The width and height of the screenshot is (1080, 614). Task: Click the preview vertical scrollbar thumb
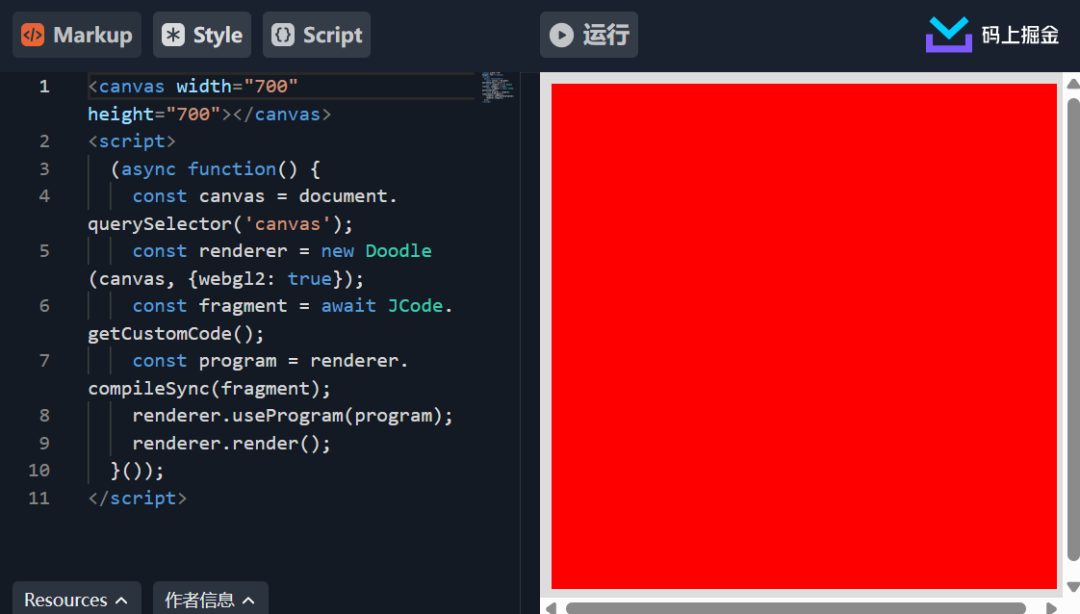pos(1073,329)
